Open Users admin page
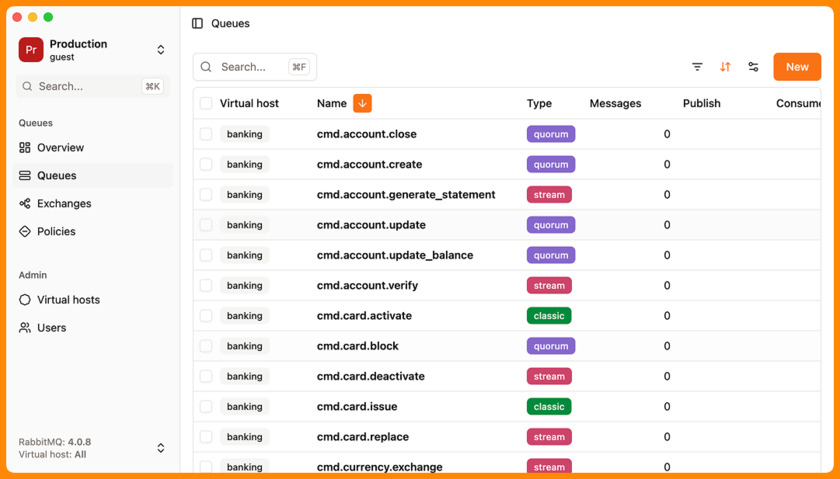840x479 pixels. [x=93, y=327]
